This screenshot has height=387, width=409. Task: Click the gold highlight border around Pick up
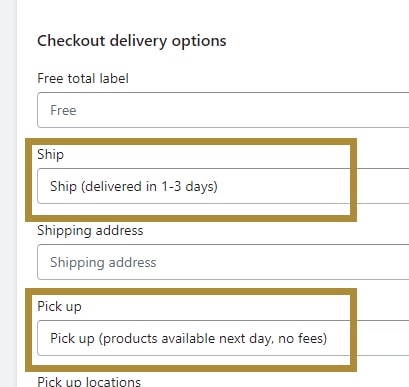[191, 292]
